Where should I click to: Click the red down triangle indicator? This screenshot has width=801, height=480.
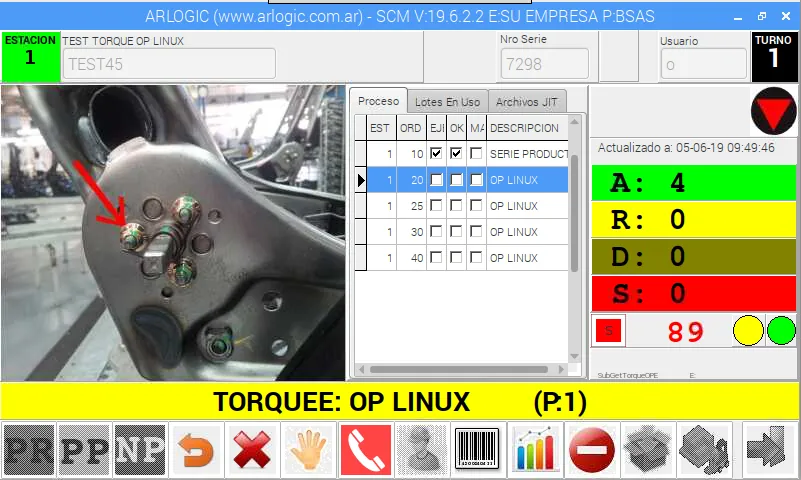pos(773,111)
